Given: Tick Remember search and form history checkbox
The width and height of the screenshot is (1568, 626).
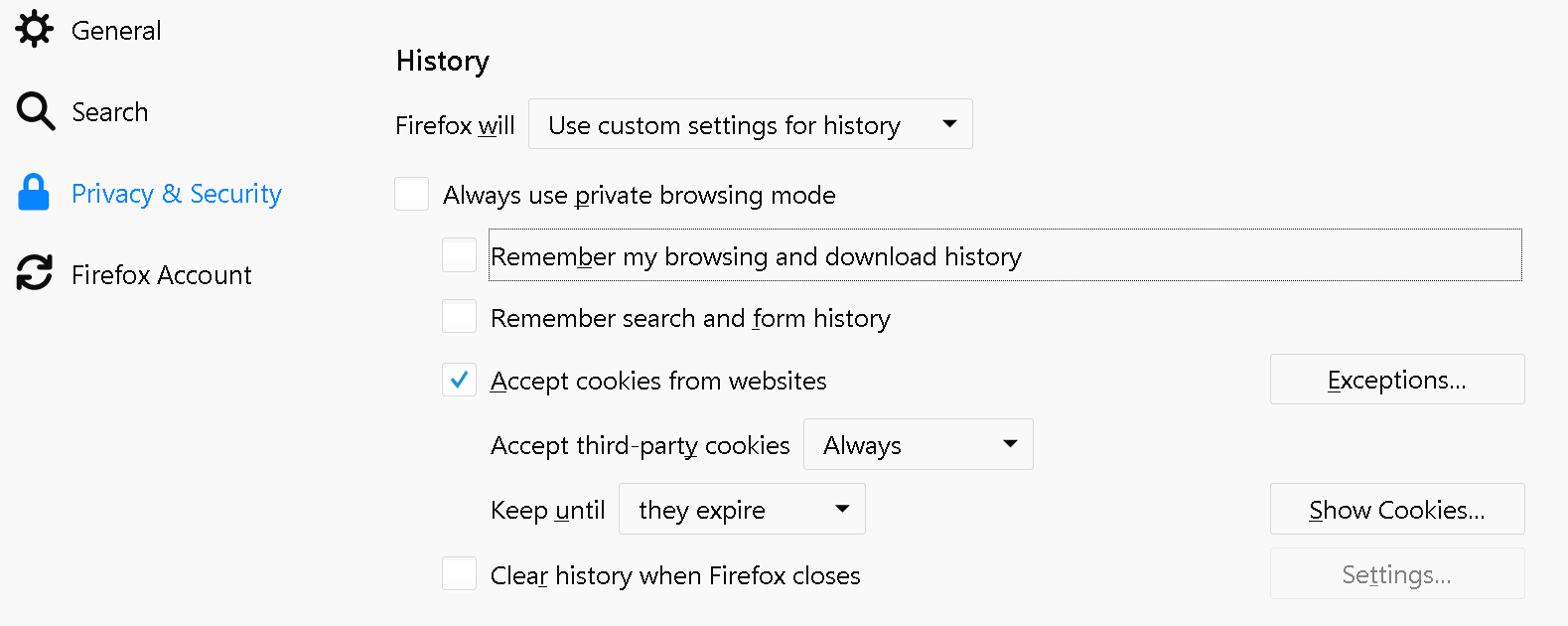Looking at the screenshot, I should coord(459,317).
